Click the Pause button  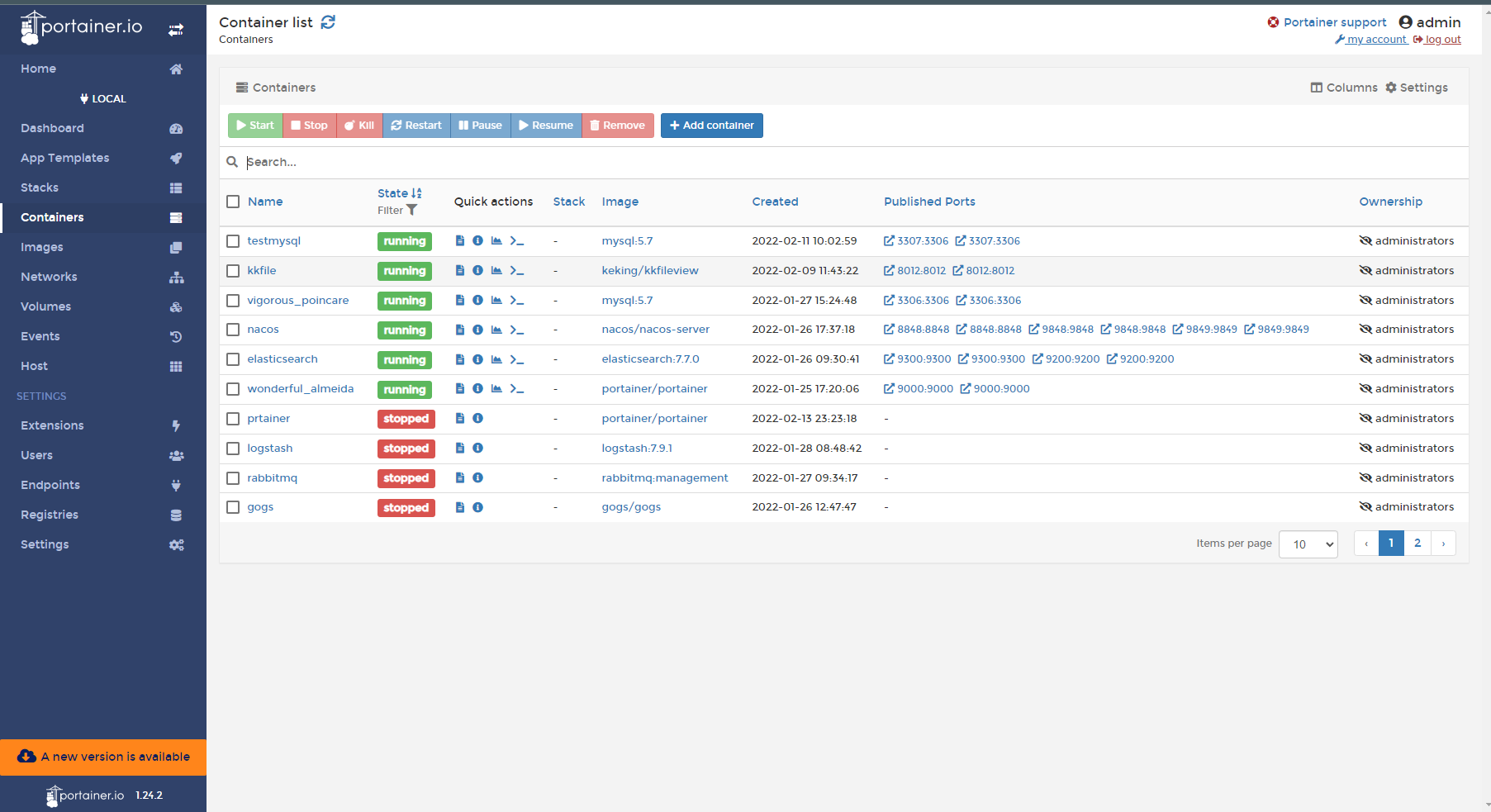[480, 126]
